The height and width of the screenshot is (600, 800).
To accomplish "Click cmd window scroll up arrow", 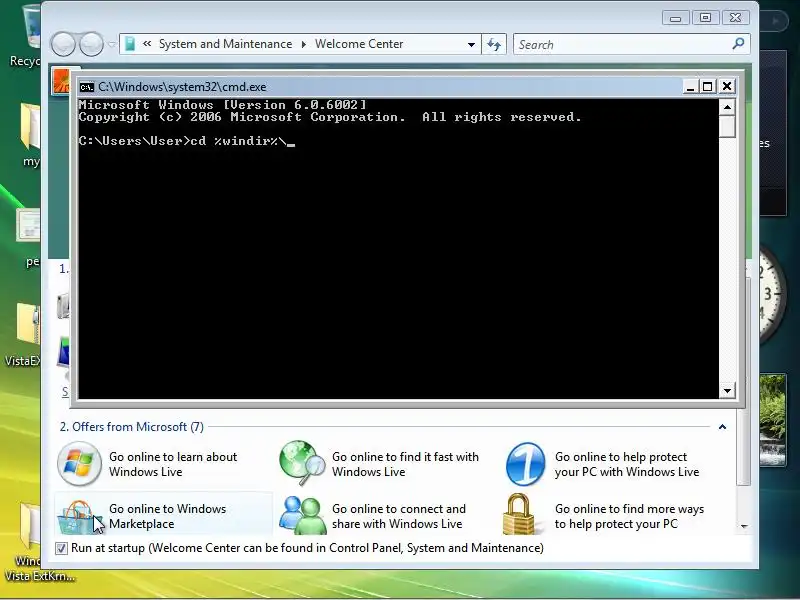I will pyautogui.click(x=727, y=107).
